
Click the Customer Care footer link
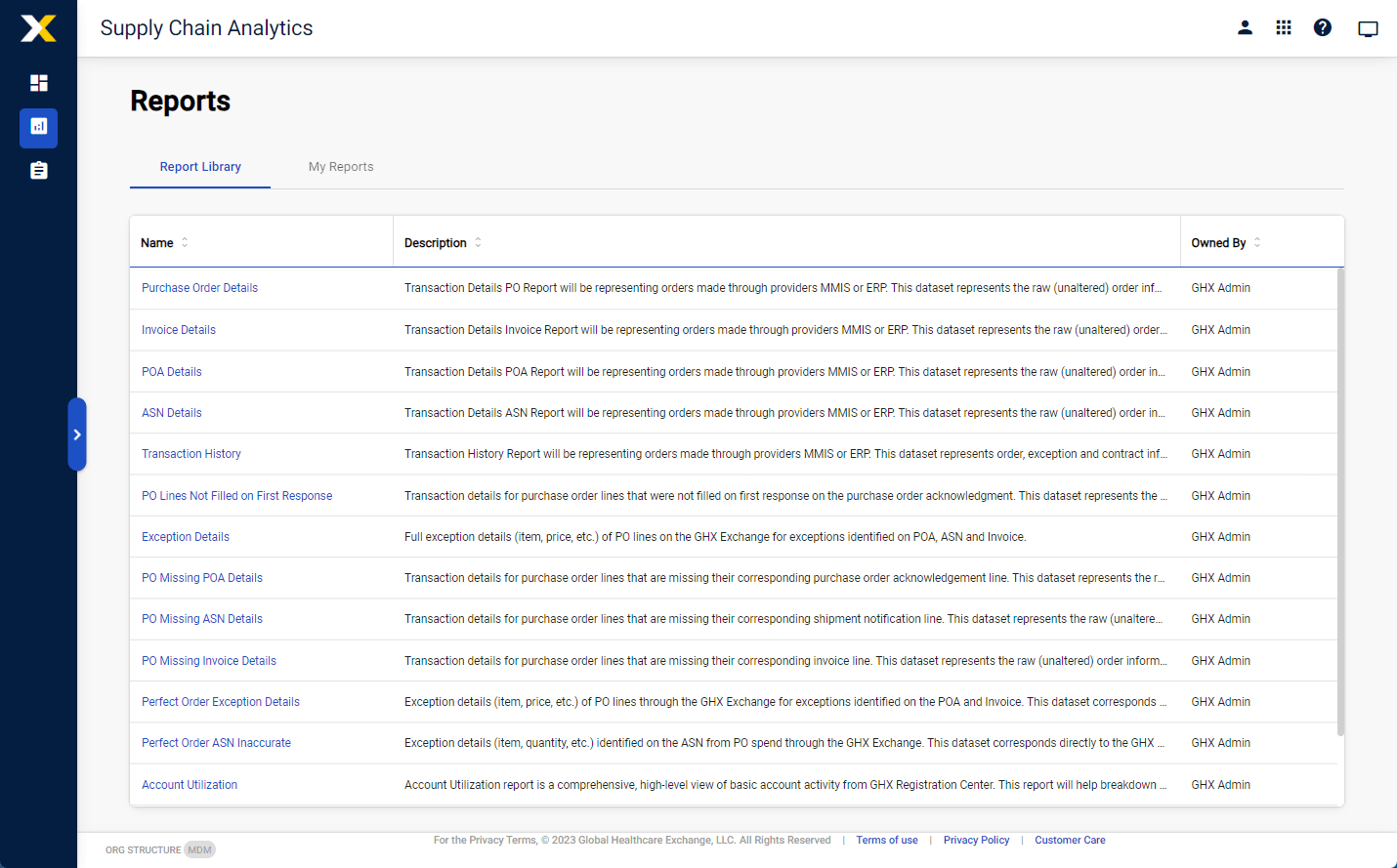[1070, 840]
